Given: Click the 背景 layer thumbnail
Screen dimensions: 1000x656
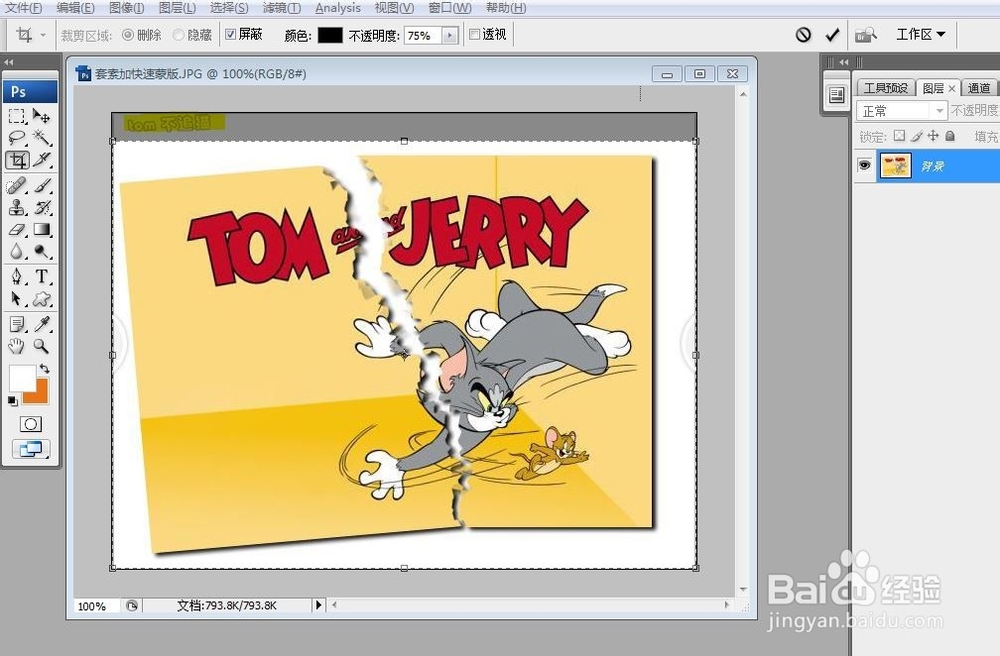Looking at the screenshot, I should click(x=895, y=166).
